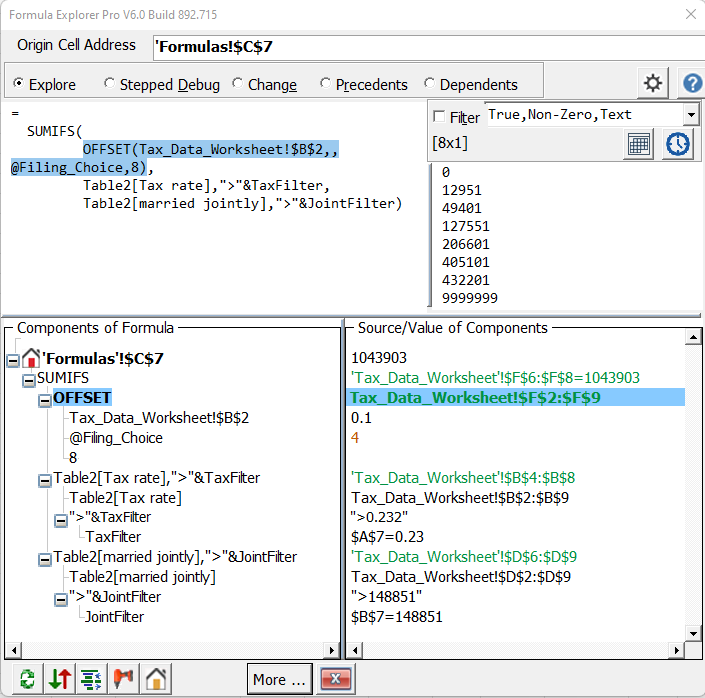The height and width of the screenshot is (698, 705).
Task: Click right scroll arrow of Components panel
Action: pyautogui.click(x=332, y=650)
